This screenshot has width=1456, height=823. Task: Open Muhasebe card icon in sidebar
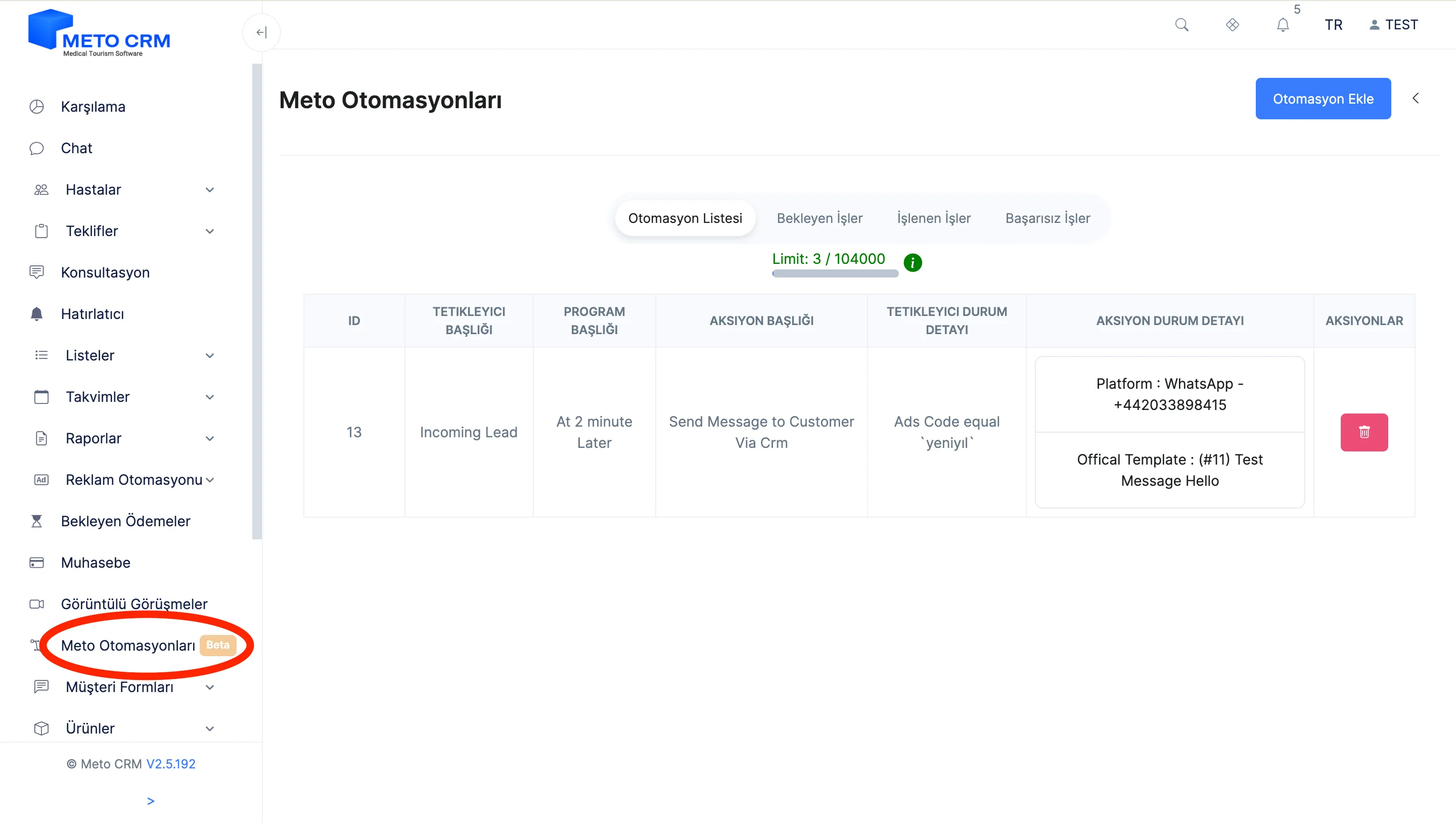click(x=36, y=563)
